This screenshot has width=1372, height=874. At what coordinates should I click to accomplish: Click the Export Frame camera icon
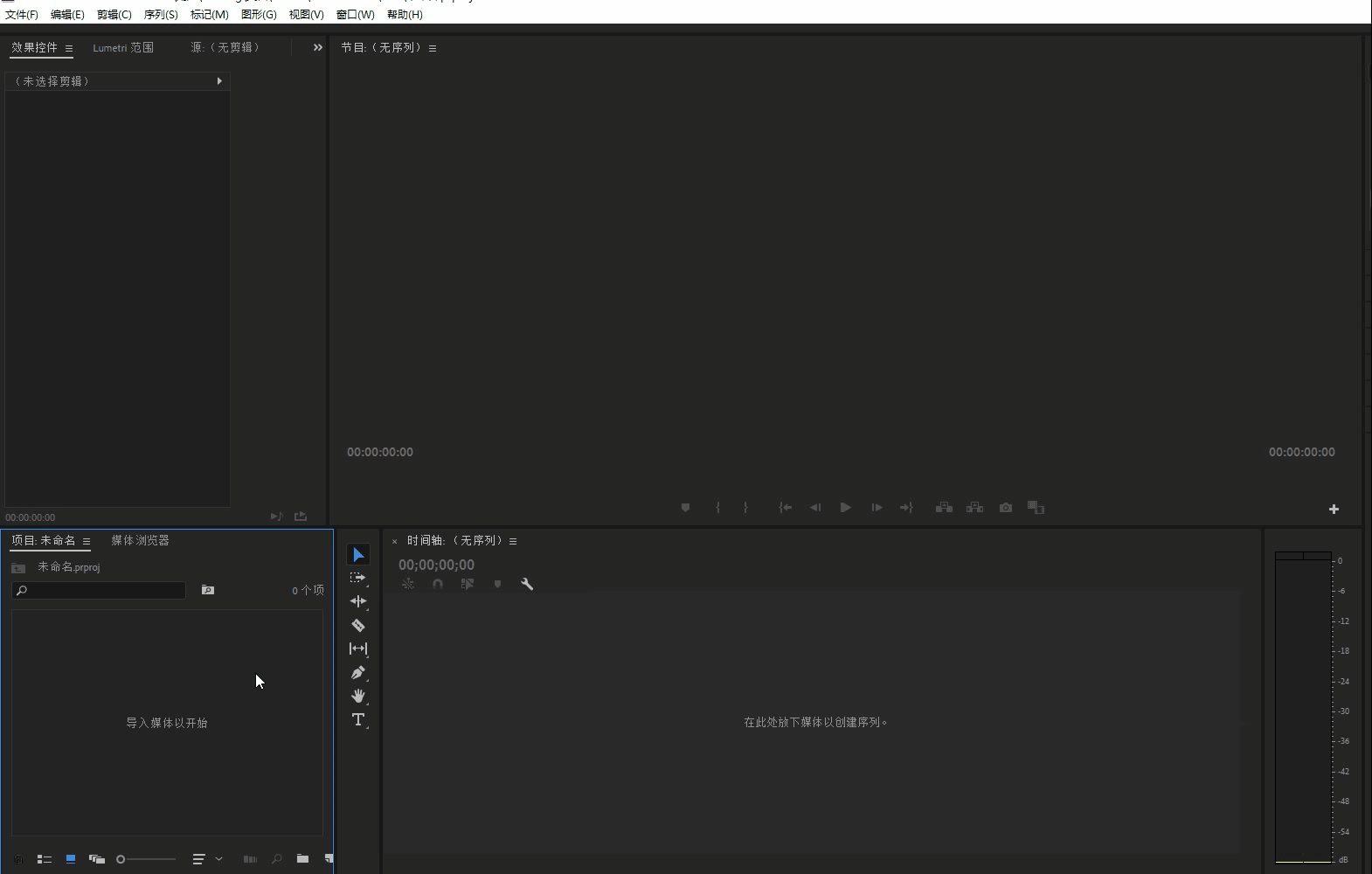(1006, 508)
